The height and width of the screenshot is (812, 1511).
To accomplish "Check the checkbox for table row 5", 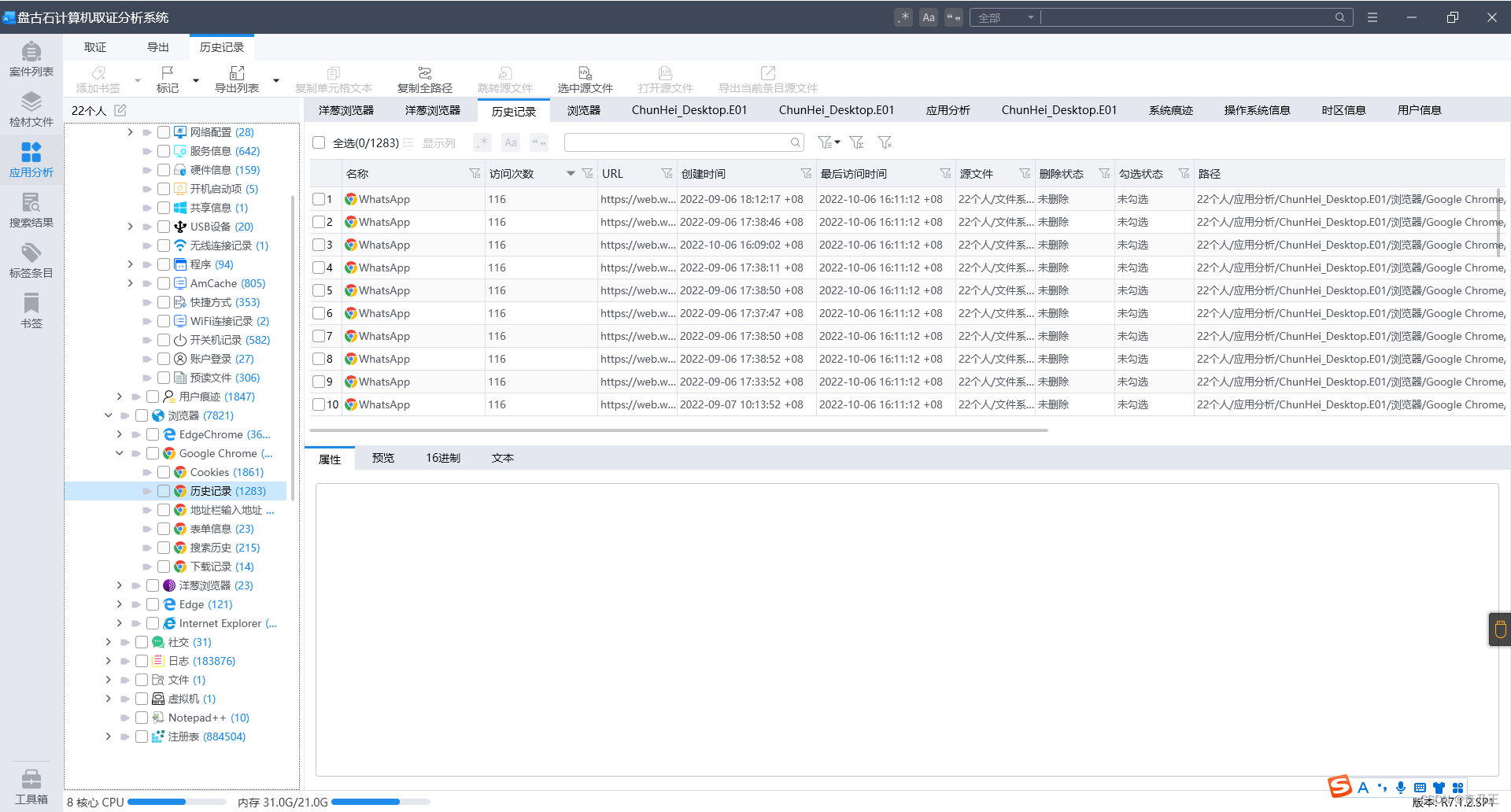I will [x=319, y=290].
